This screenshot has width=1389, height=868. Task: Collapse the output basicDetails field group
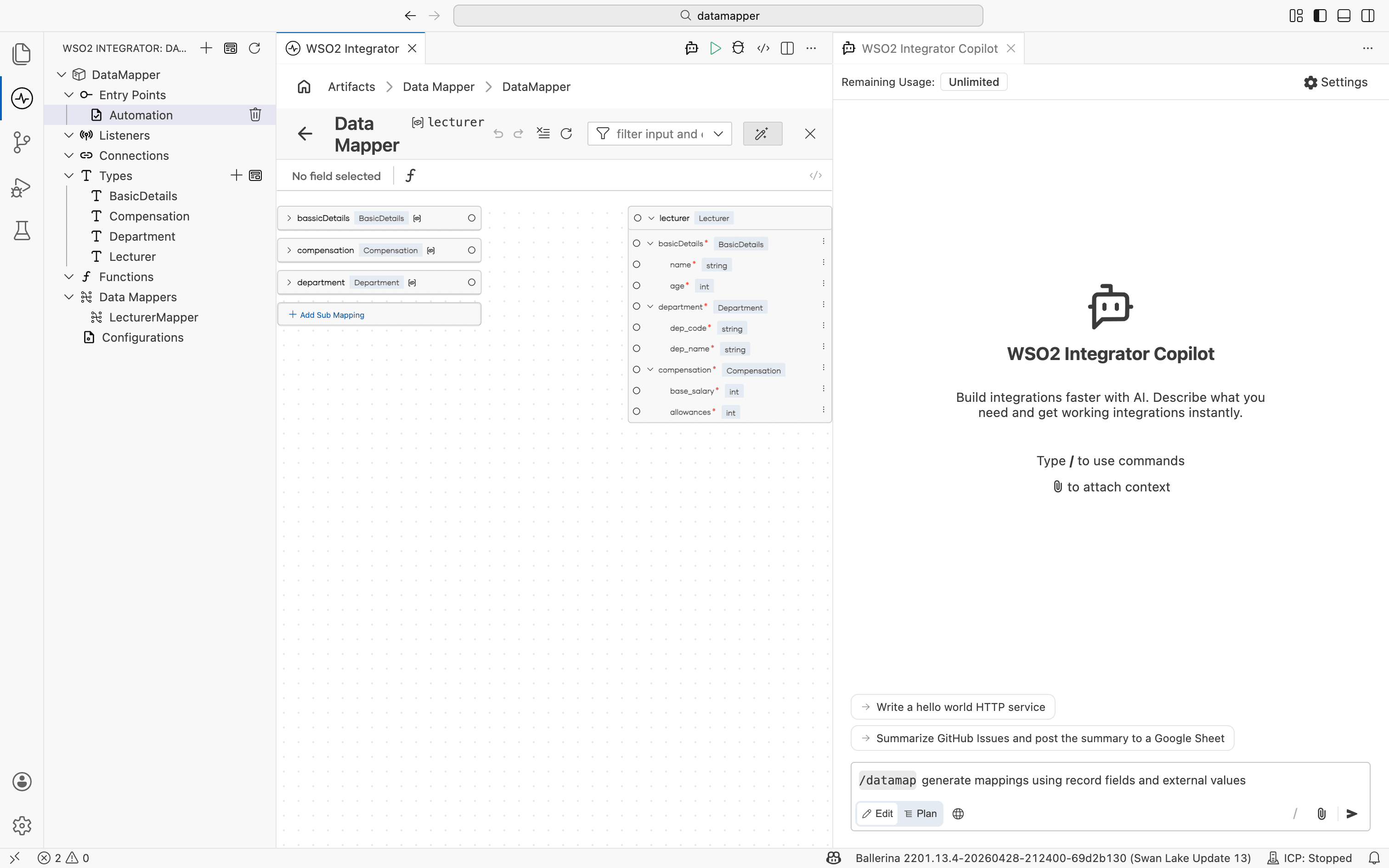650,243
